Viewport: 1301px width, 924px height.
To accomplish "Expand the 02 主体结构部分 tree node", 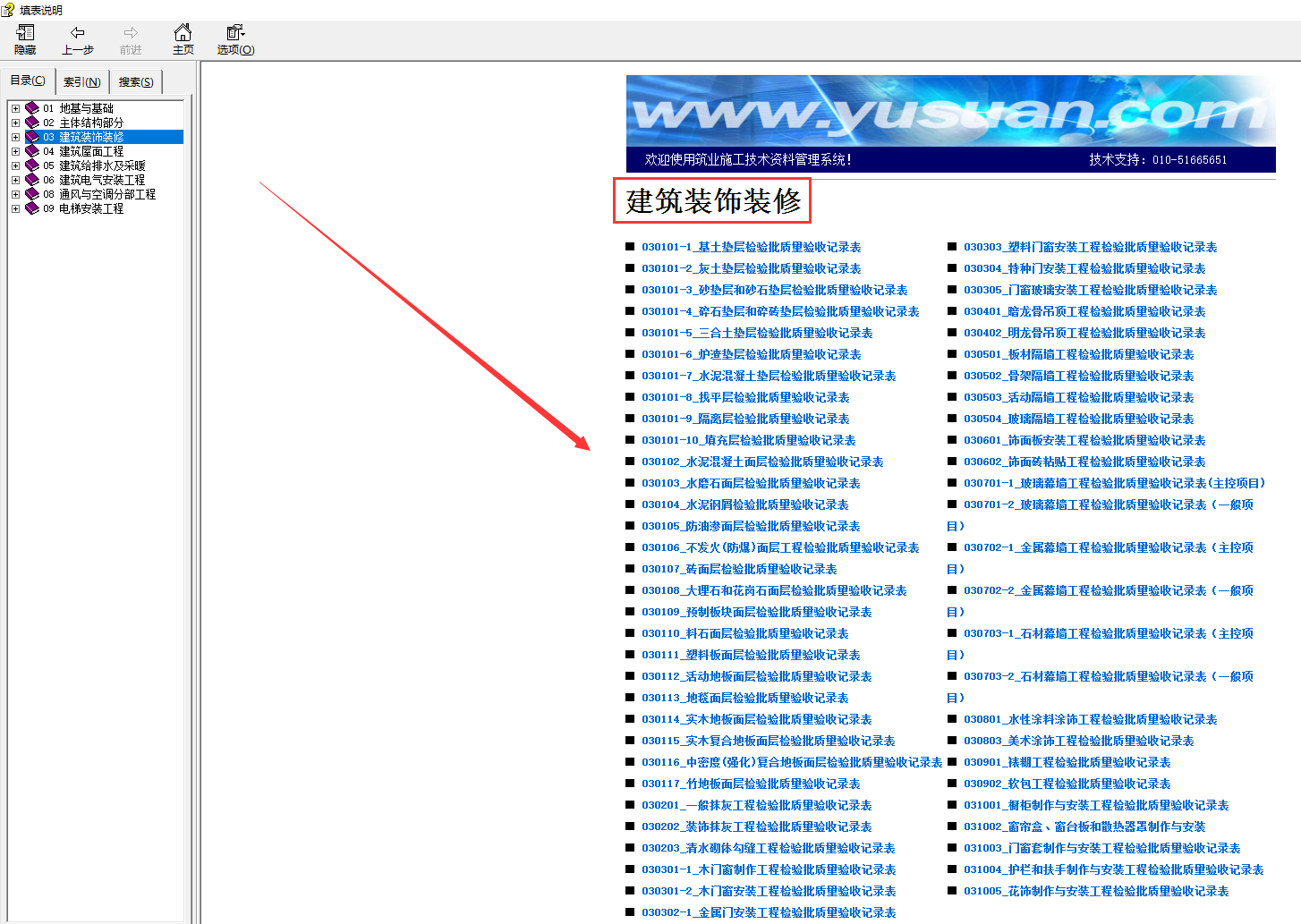I will (15, 123).
